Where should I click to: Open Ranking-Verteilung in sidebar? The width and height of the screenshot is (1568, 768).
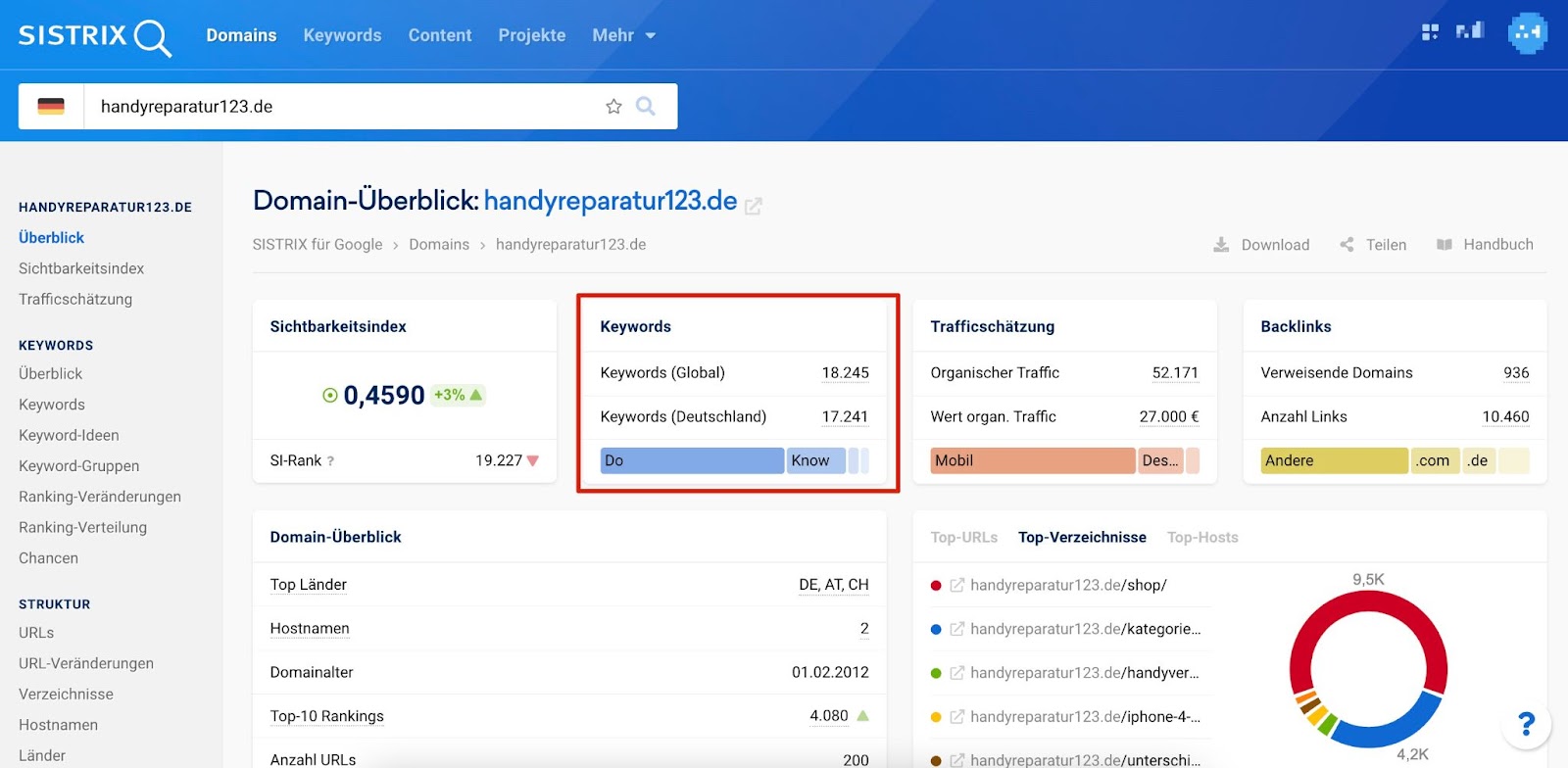point(82,528)
